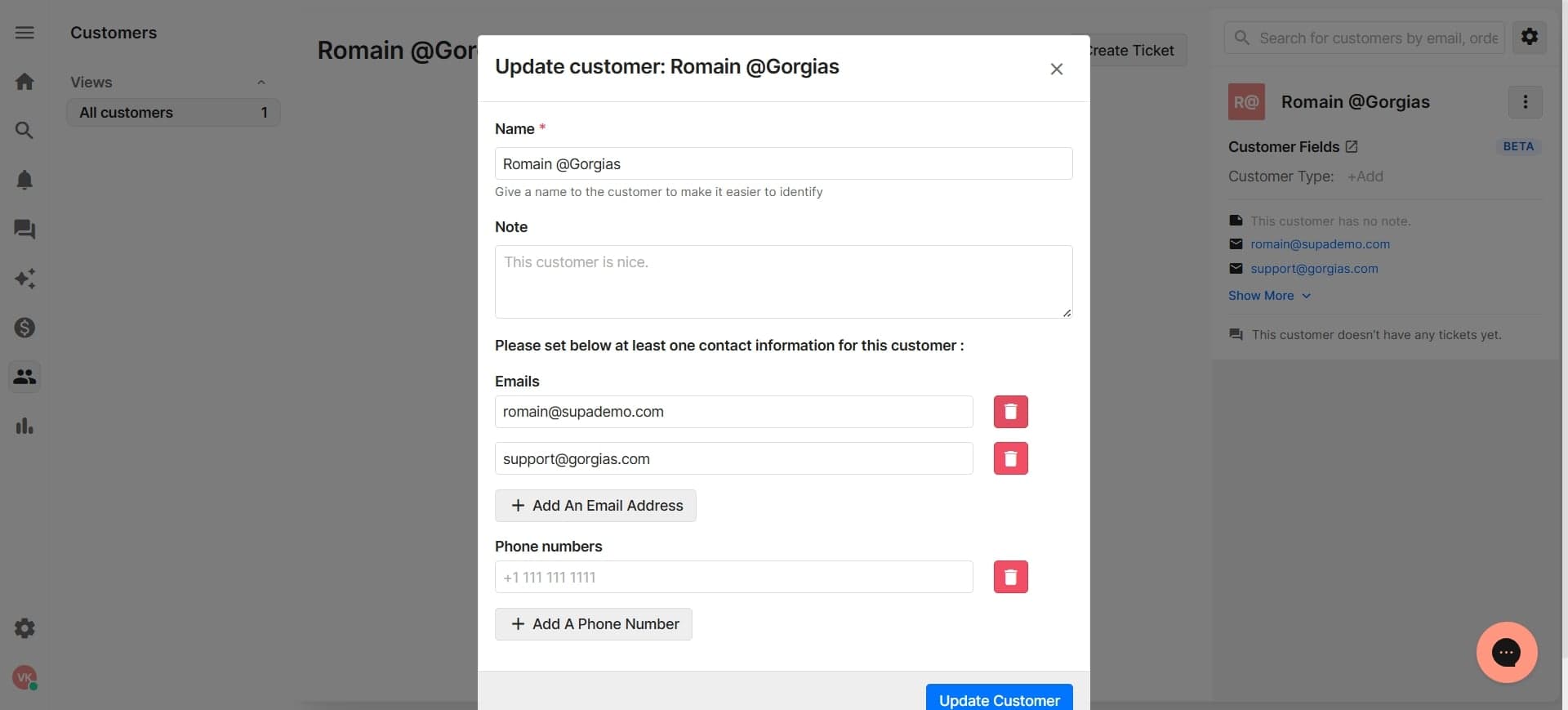Edit the romain@supademo.com email field
1568x710 pixels.
(733, 412)
